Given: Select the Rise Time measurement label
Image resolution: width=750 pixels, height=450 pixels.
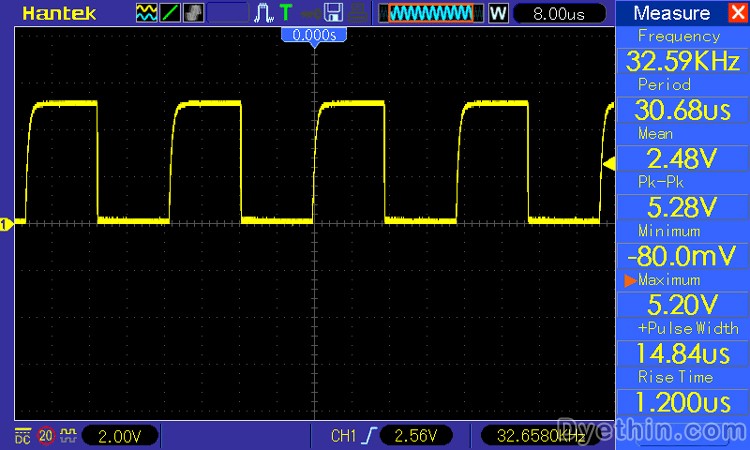Looking at the screenshot, I should pos(675,377).
